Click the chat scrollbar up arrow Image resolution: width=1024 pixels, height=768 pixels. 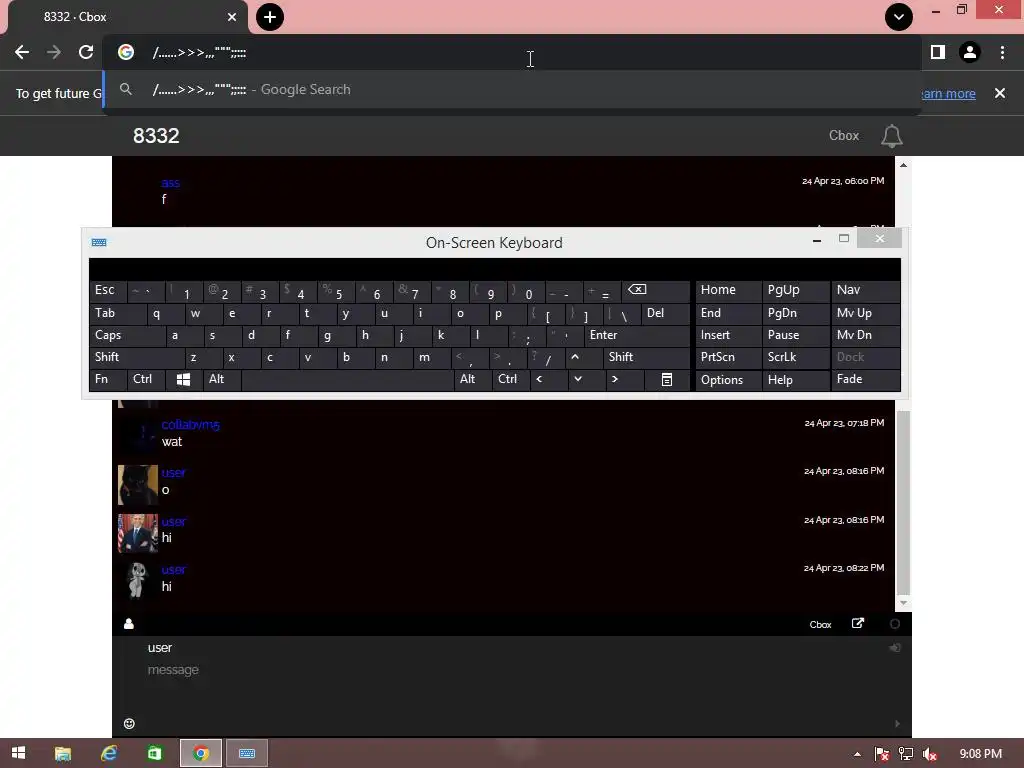(903, 165)
